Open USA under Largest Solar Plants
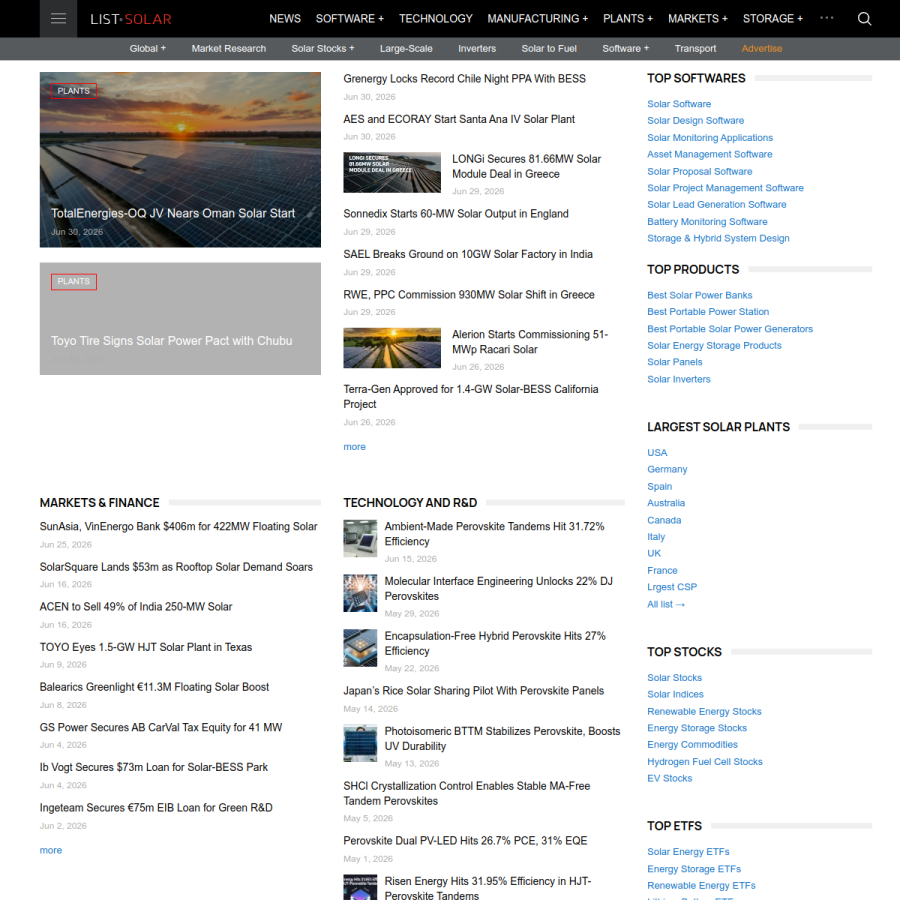900x900 pixels. click(x=657, y=453)
